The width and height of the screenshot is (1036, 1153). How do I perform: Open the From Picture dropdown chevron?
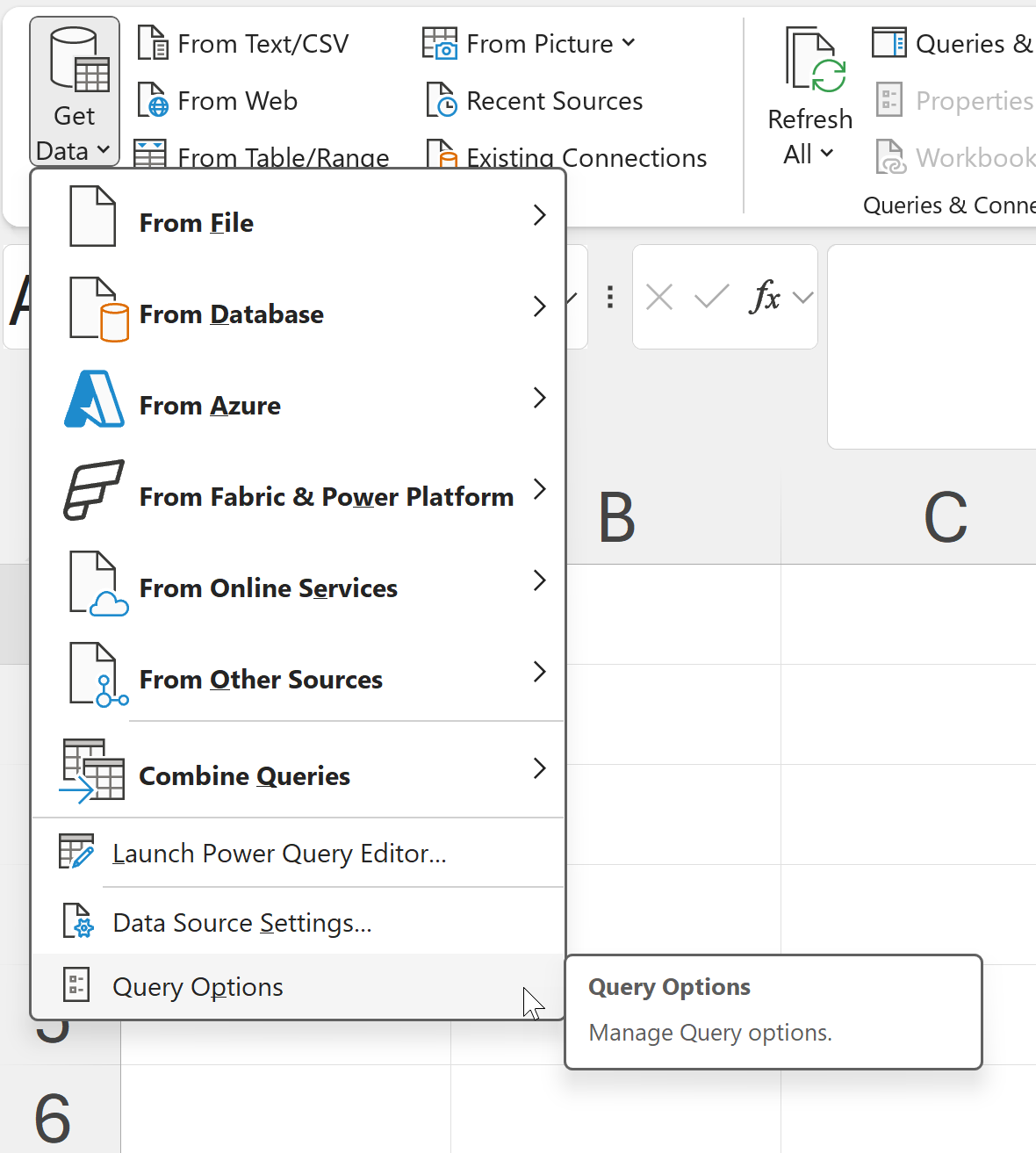tap(629, 42)
